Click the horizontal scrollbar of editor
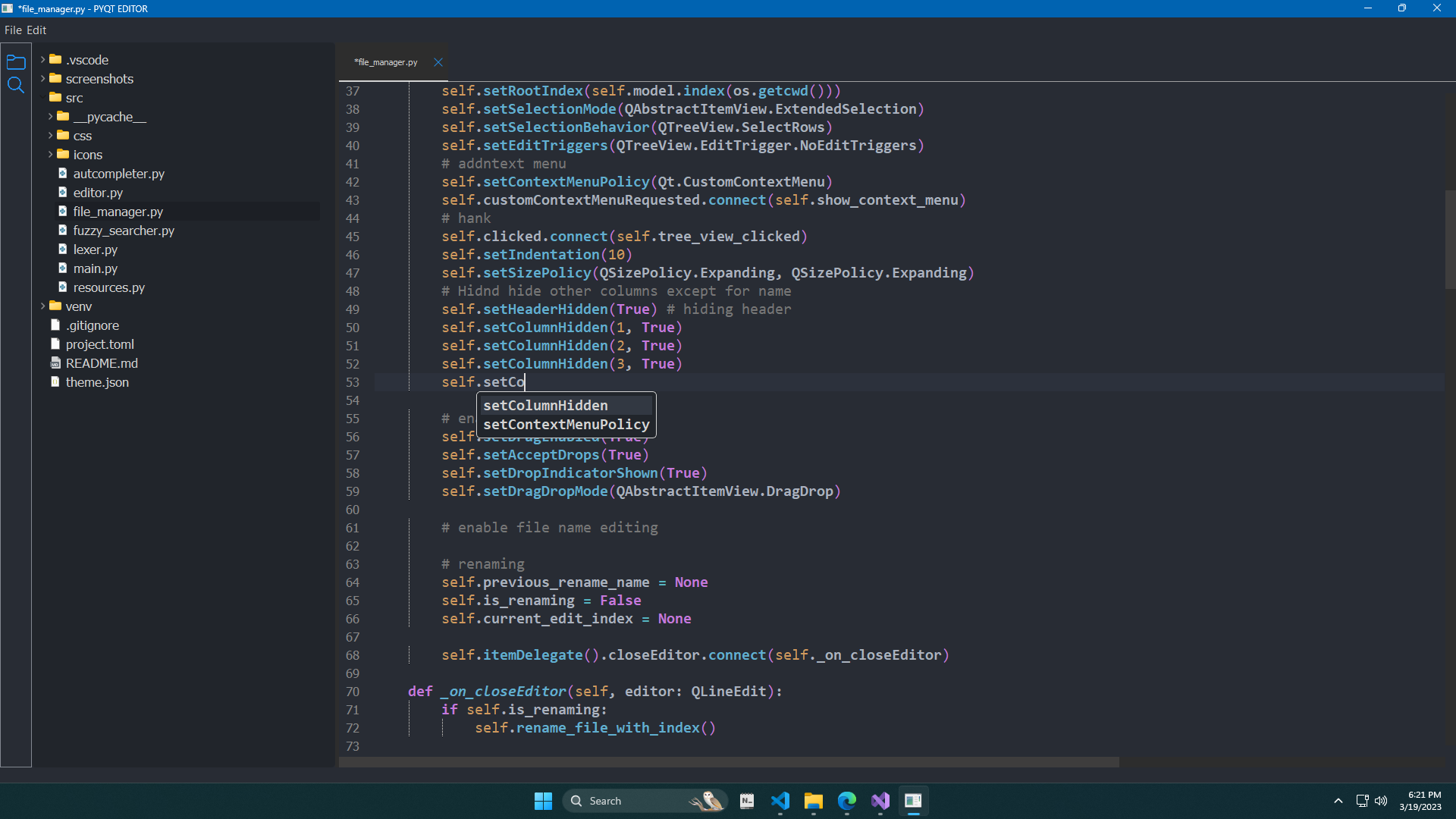 point(728,762)
